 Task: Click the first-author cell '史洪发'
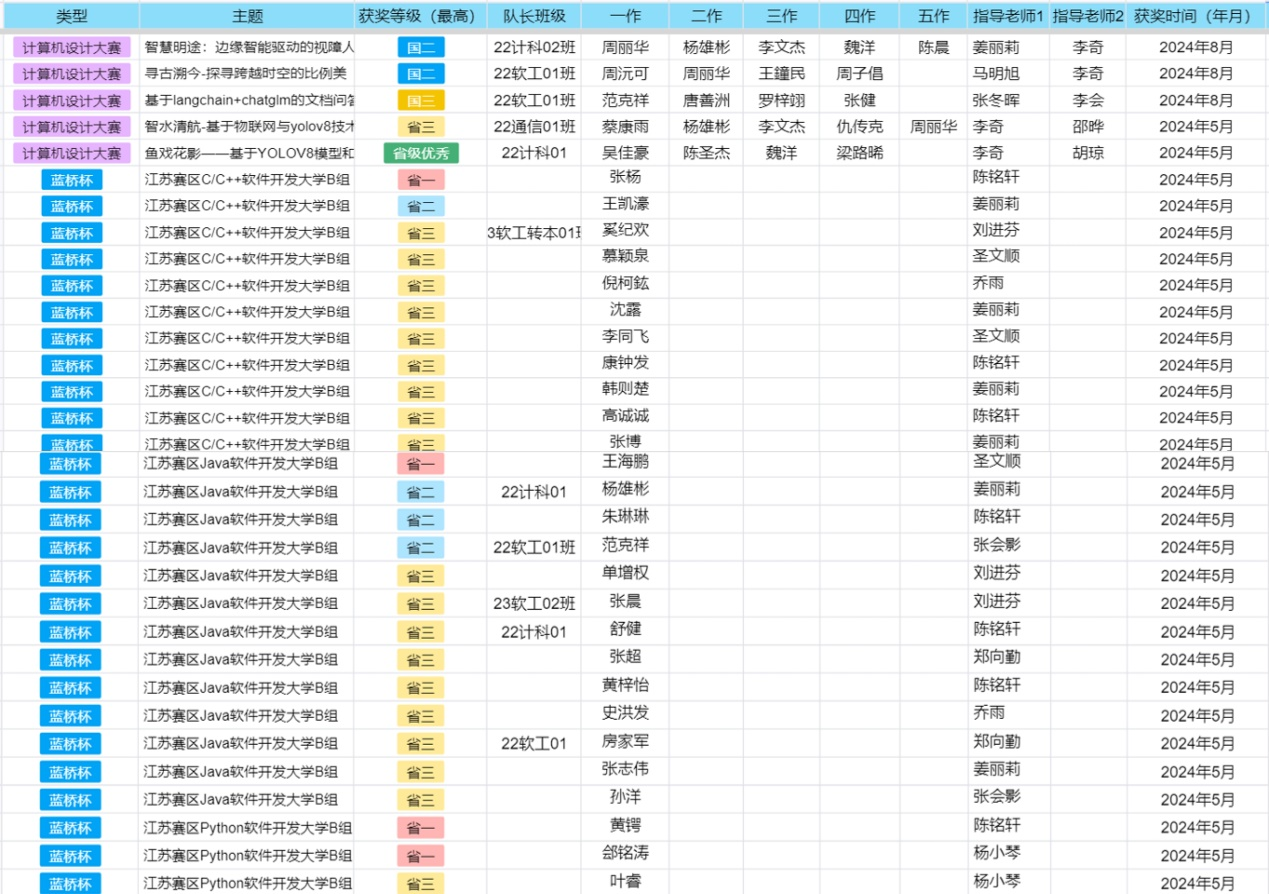625,713
